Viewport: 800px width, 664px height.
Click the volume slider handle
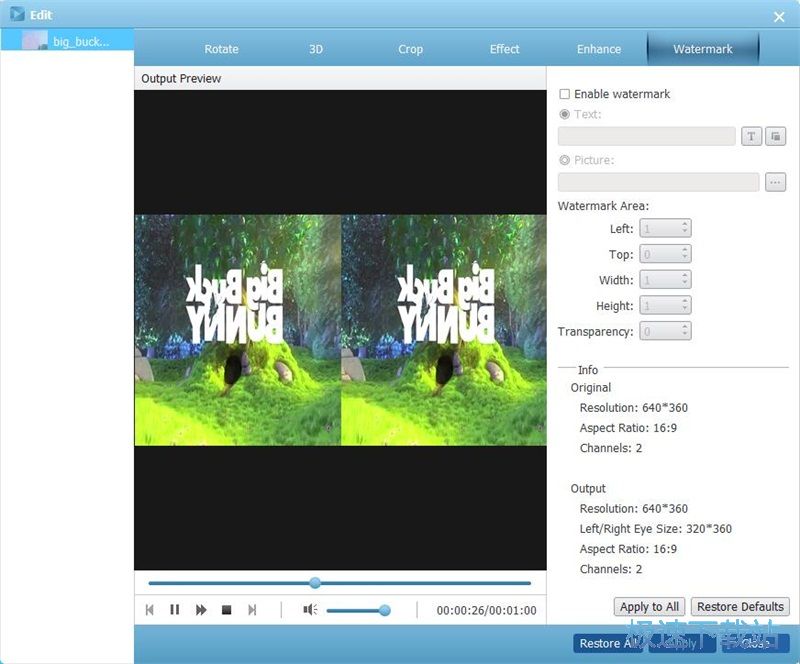385,610
